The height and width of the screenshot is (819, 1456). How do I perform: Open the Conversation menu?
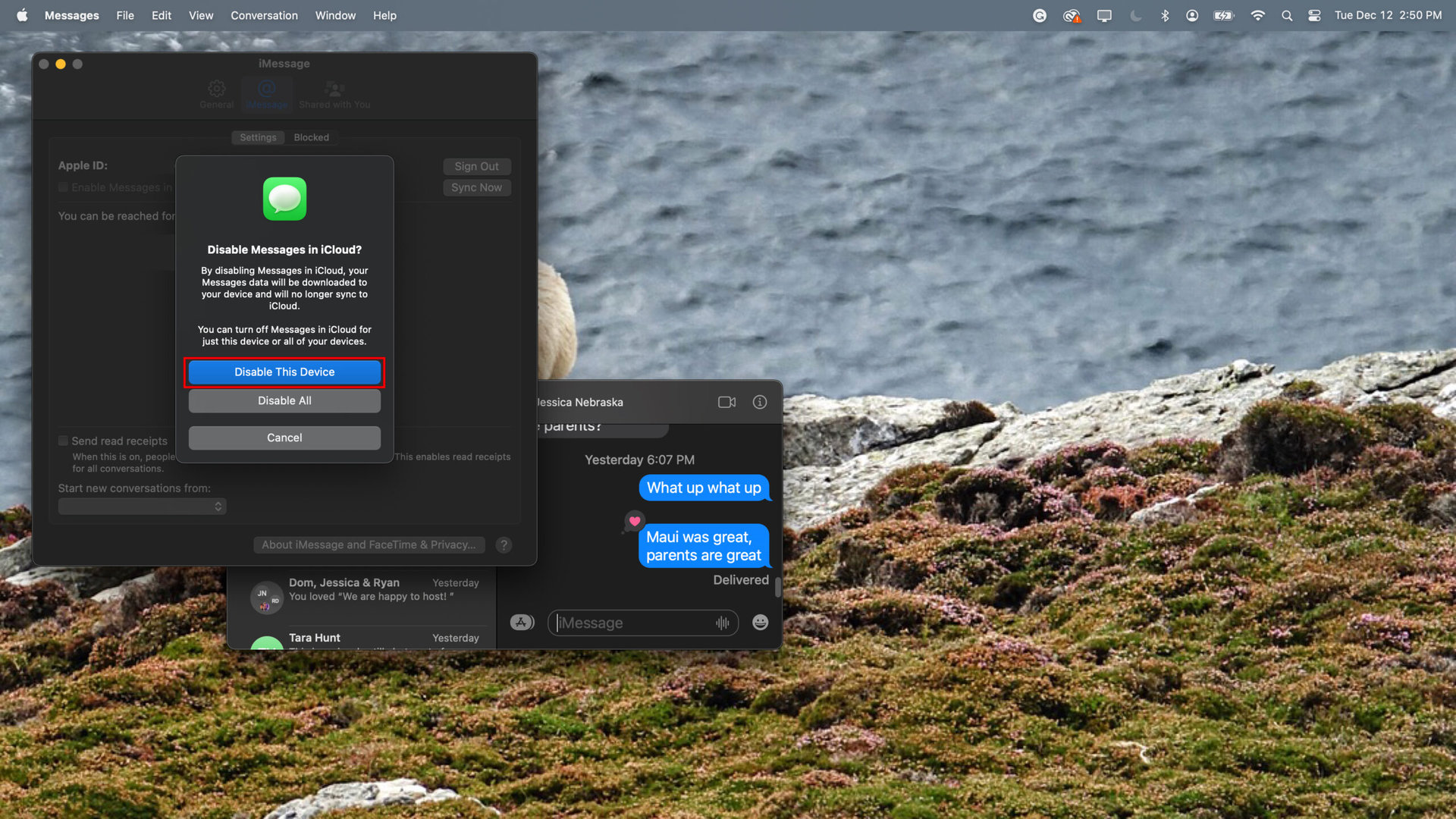point(264,15)
